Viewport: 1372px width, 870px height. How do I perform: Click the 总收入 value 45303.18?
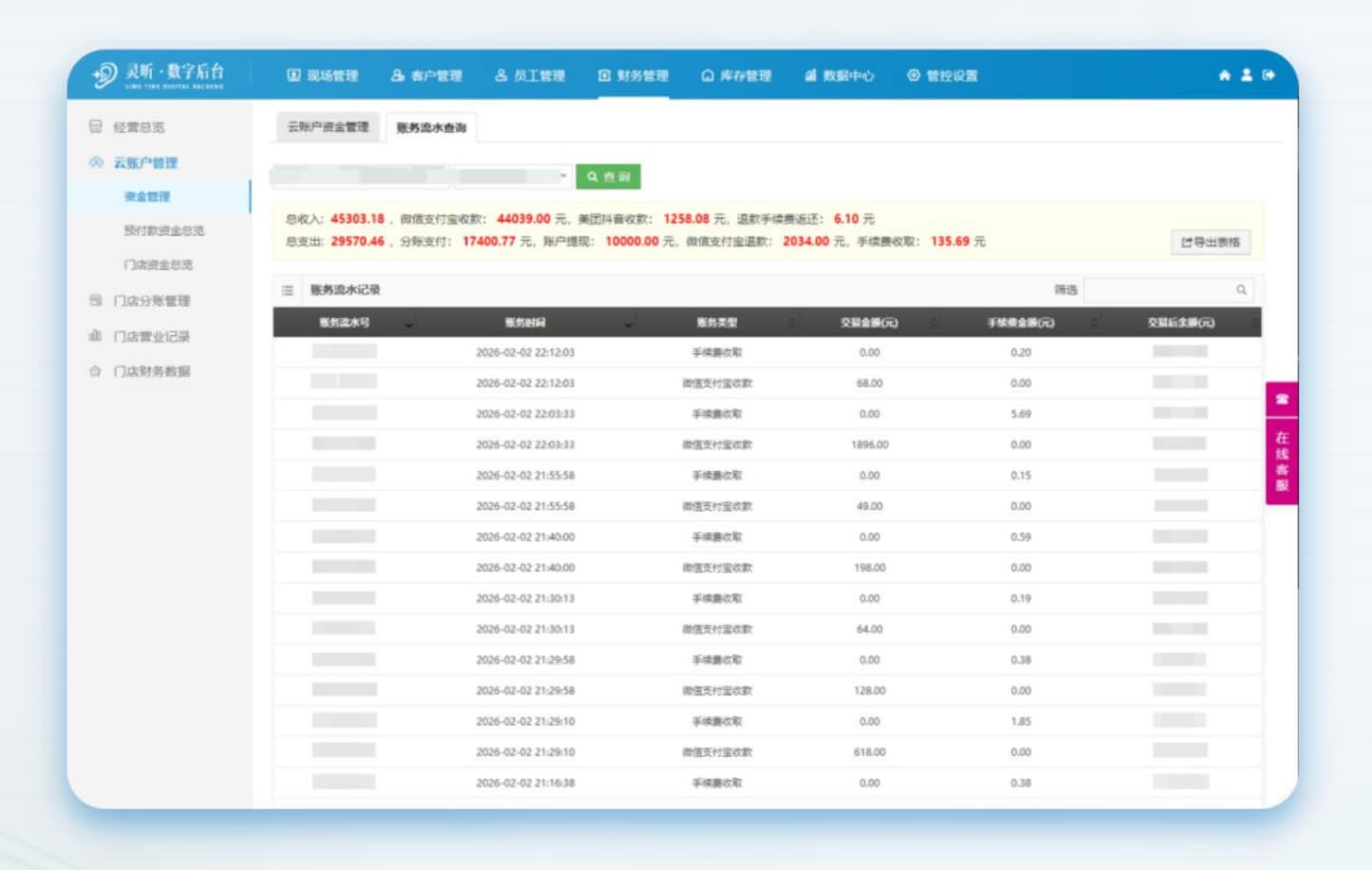[x=357, y=219]
